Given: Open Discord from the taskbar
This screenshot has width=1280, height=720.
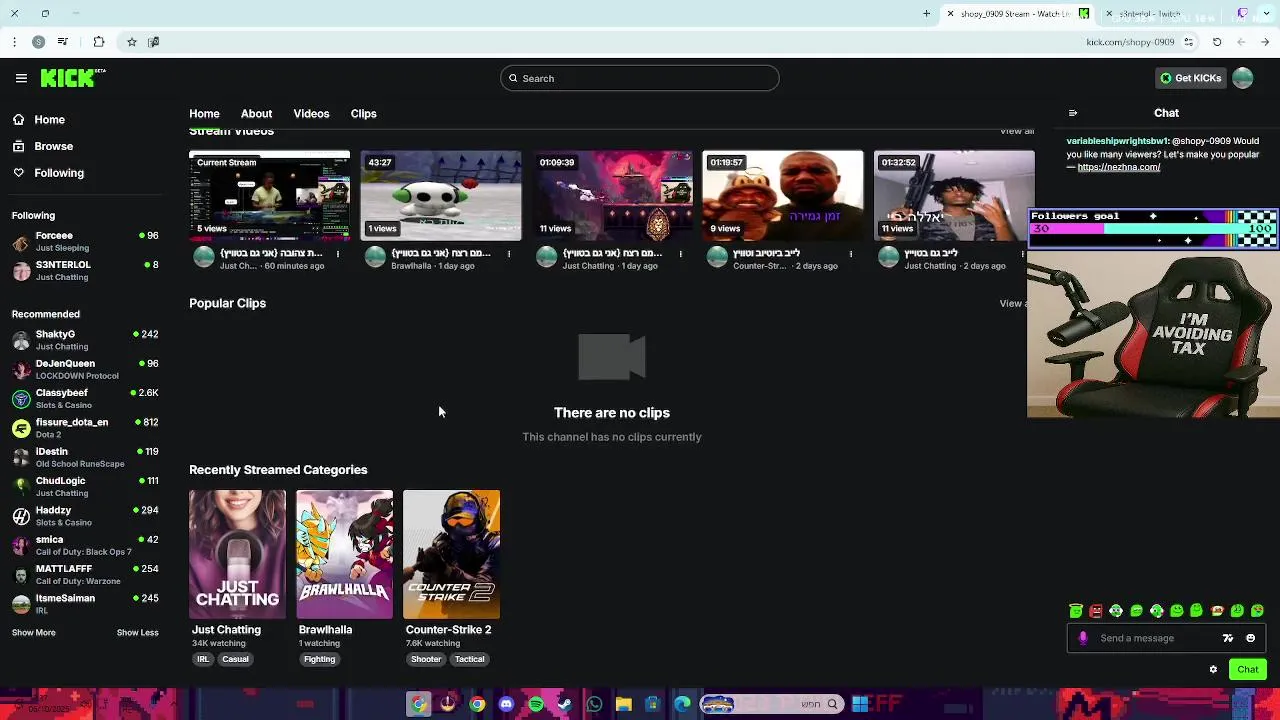Looking at the screenshot, I should click(506, 704).
